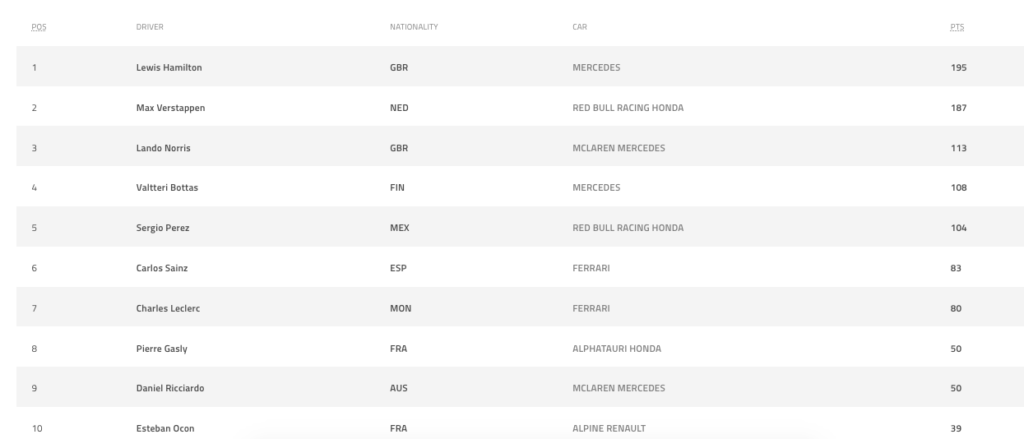Open Pierre Gasly driver page
Viewport: 1024px width, 439px height.
point(161,349)
